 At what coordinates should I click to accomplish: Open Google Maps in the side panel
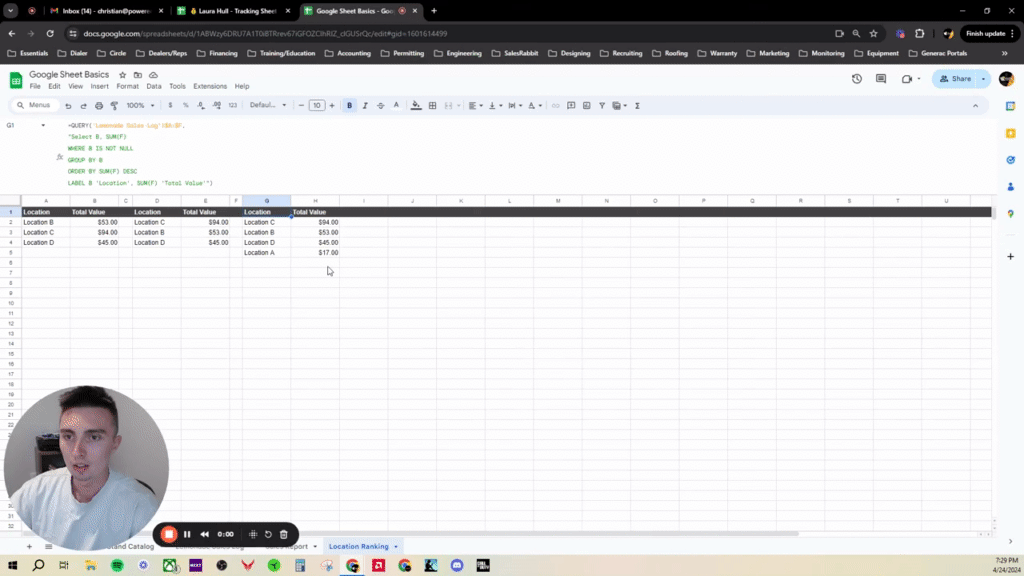click(1011, 212)
